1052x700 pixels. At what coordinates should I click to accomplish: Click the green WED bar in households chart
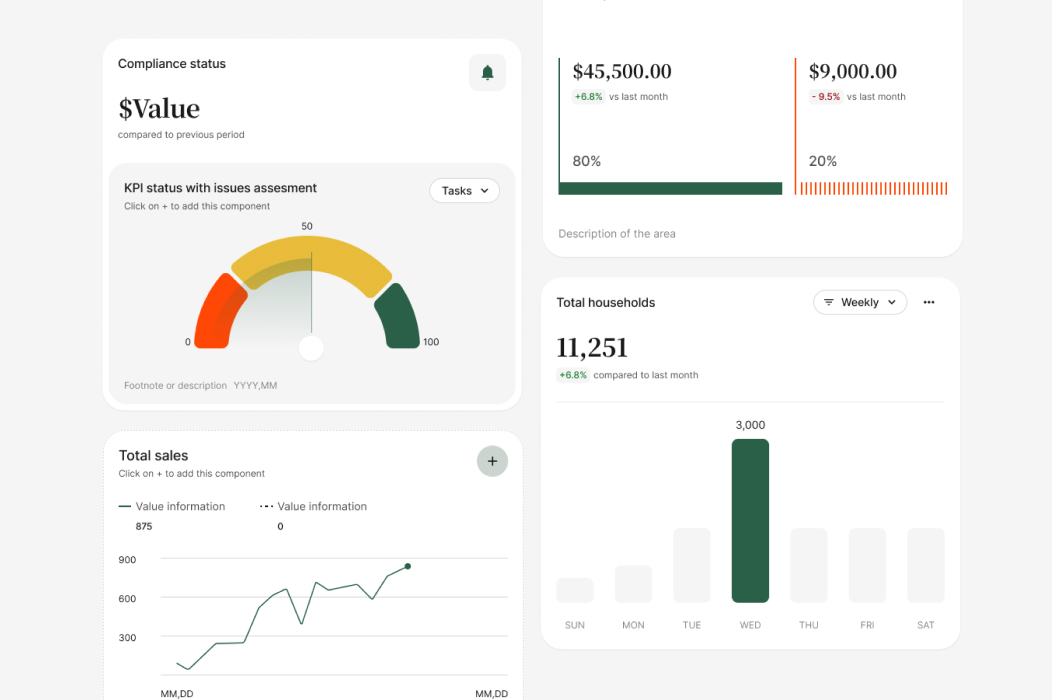coord(750,521)
